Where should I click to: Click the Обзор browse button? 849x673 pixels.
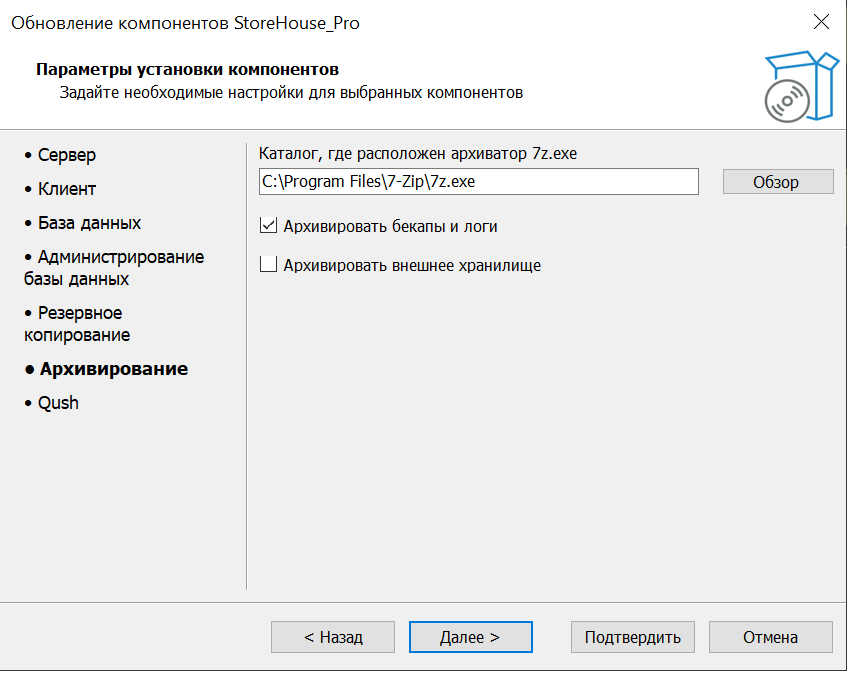777,182
